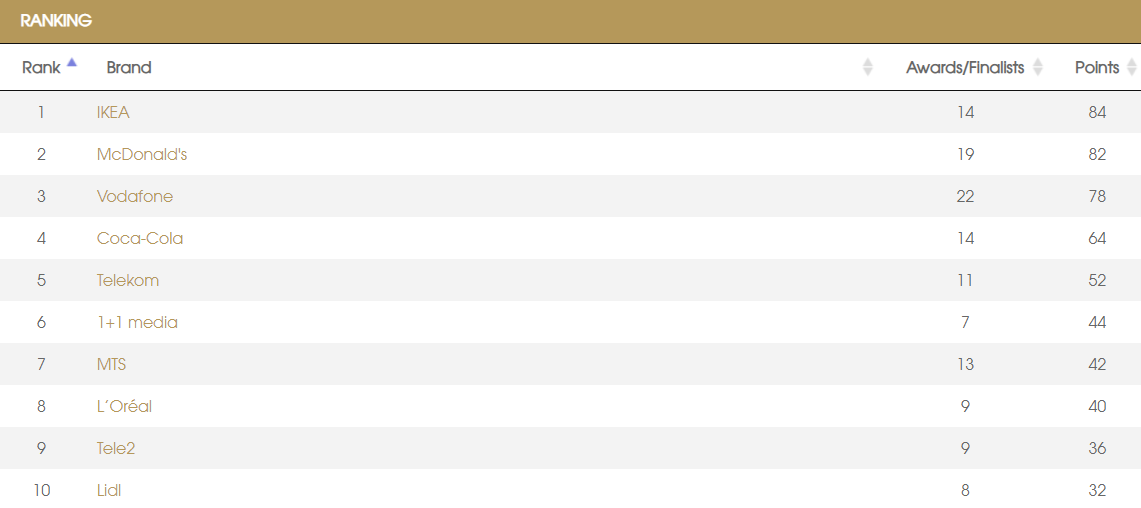Click the RANKING title bar

570,21
